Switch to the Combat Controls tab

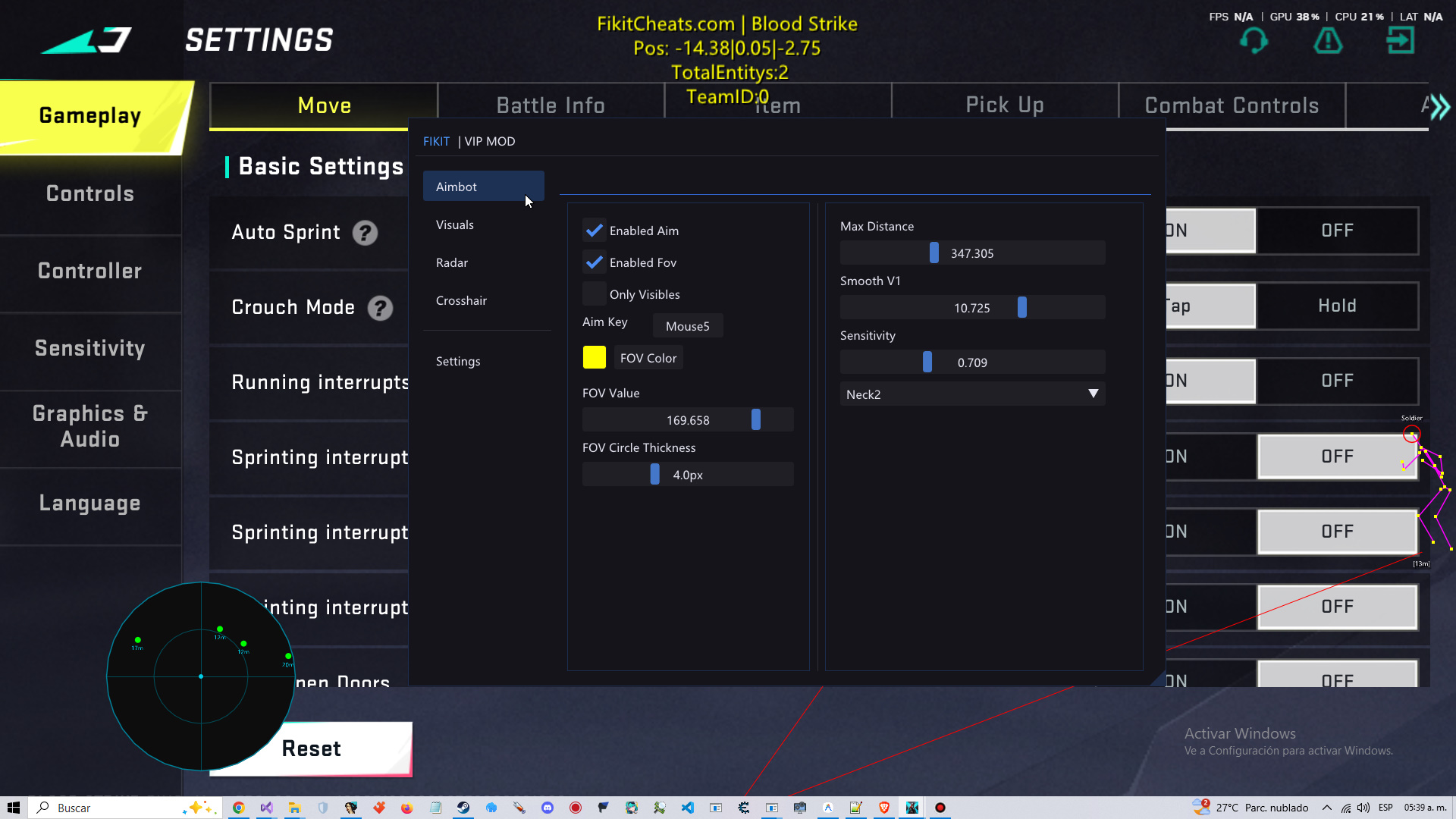click(x=1232, y=105)
